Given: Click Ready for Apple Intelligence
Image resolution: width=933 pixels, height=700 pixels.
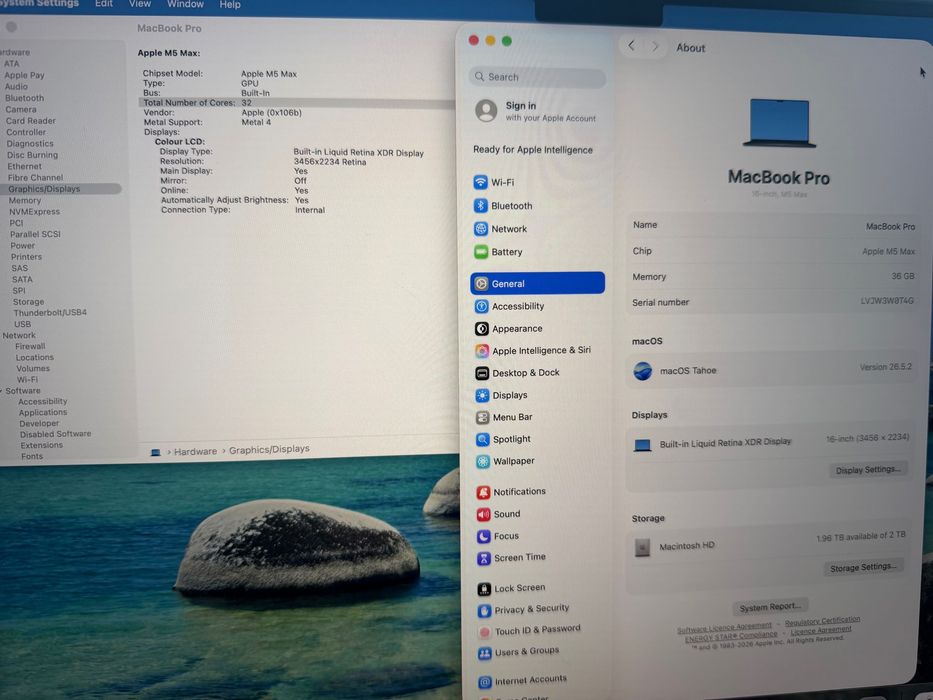Looking at the screenshot, I should click(533, 150).
